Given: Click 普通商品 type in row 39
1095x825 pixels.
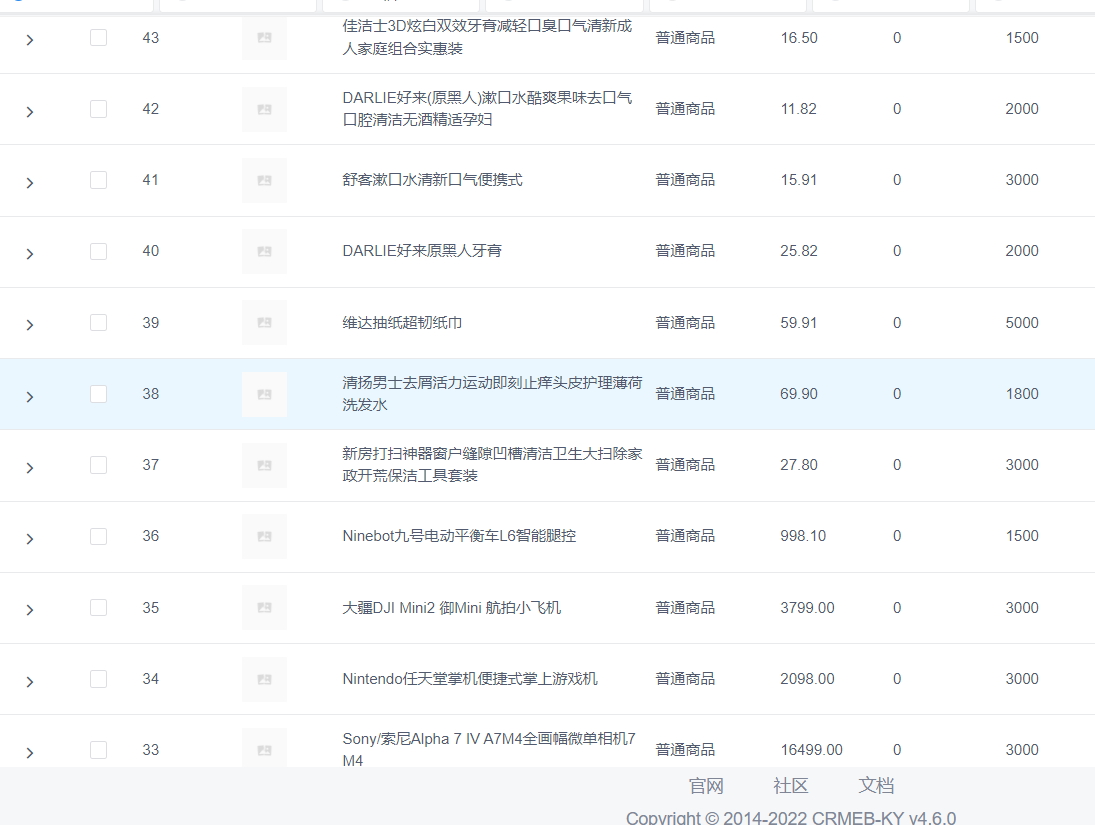Looking at the screenshot, I should pyautogui.click(x=685, y=323).
